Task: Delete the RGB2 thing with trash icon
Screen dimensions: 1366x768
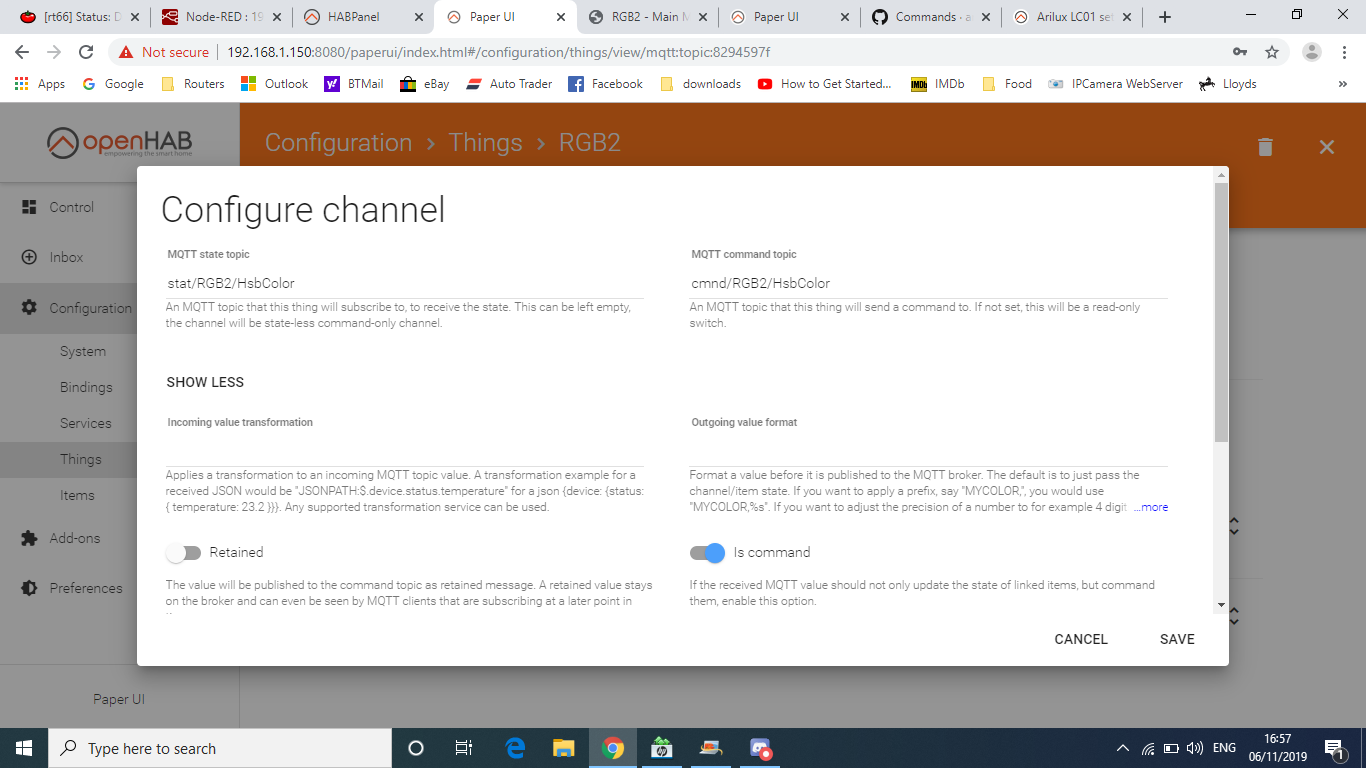Action: [x=1265, y=147]
